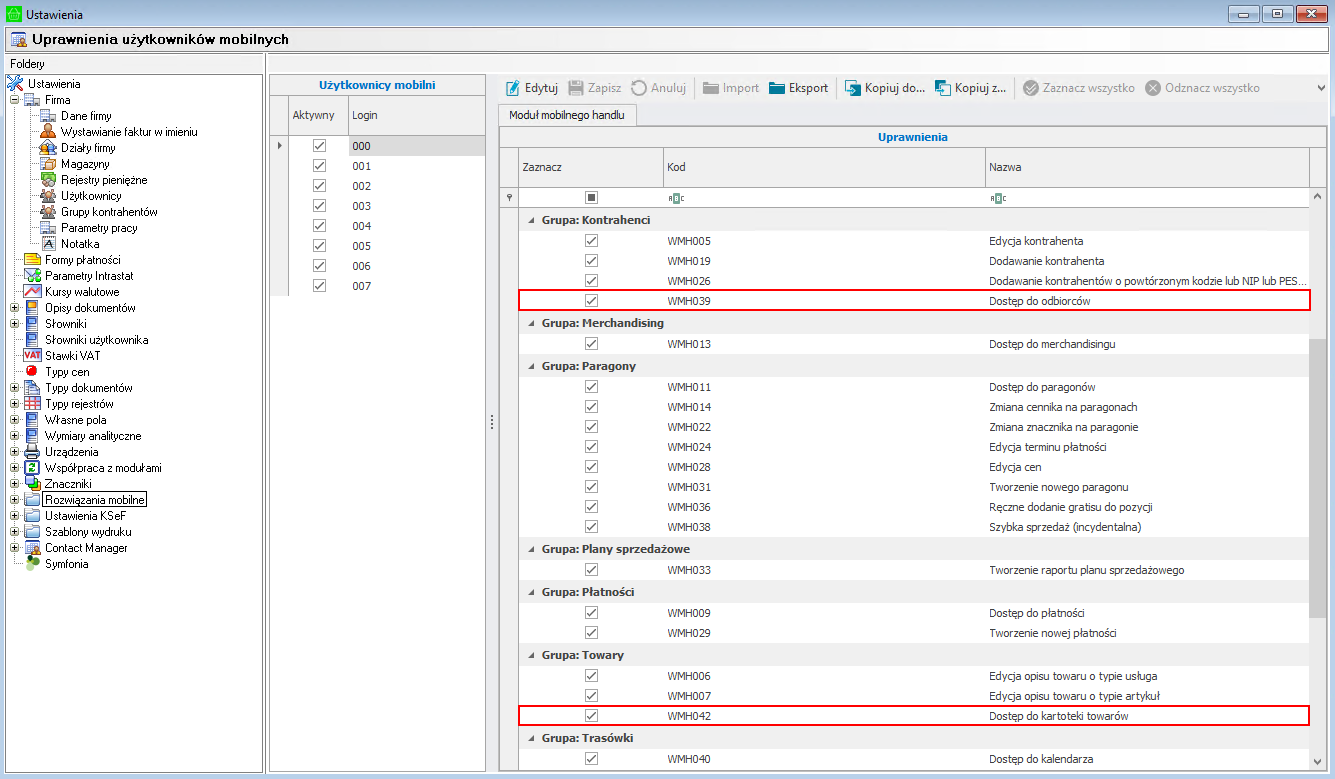This screenshot has width=1335, height=779.
Task: Select Ustawienia KSeF tree item
Action: pos(85,516)
